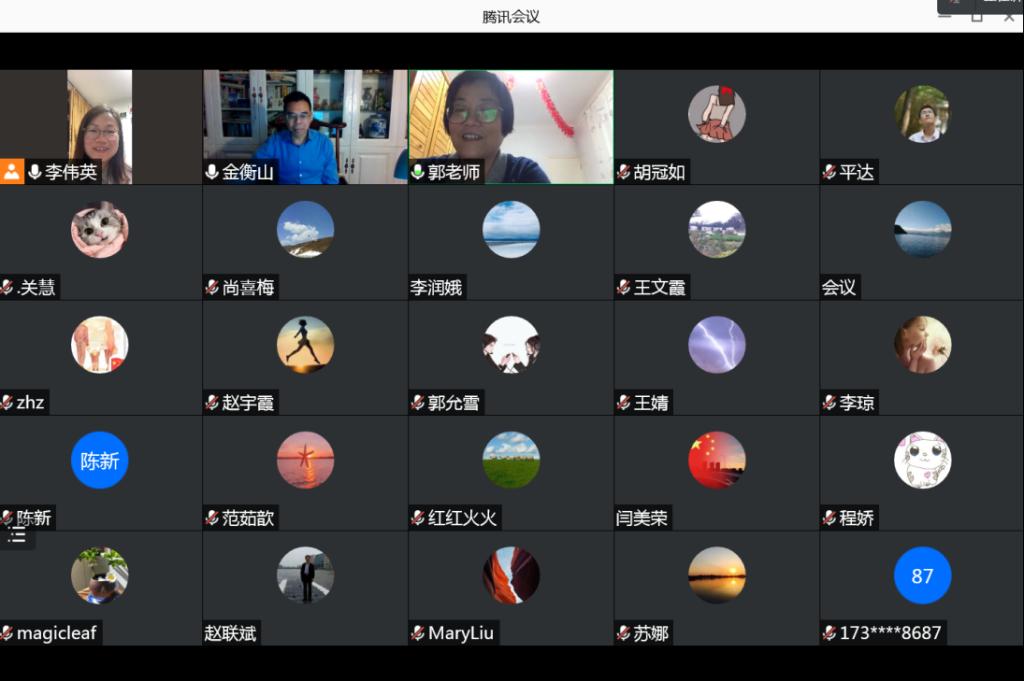Click the muted mic icon beside MaryLiu

(418, 633)
